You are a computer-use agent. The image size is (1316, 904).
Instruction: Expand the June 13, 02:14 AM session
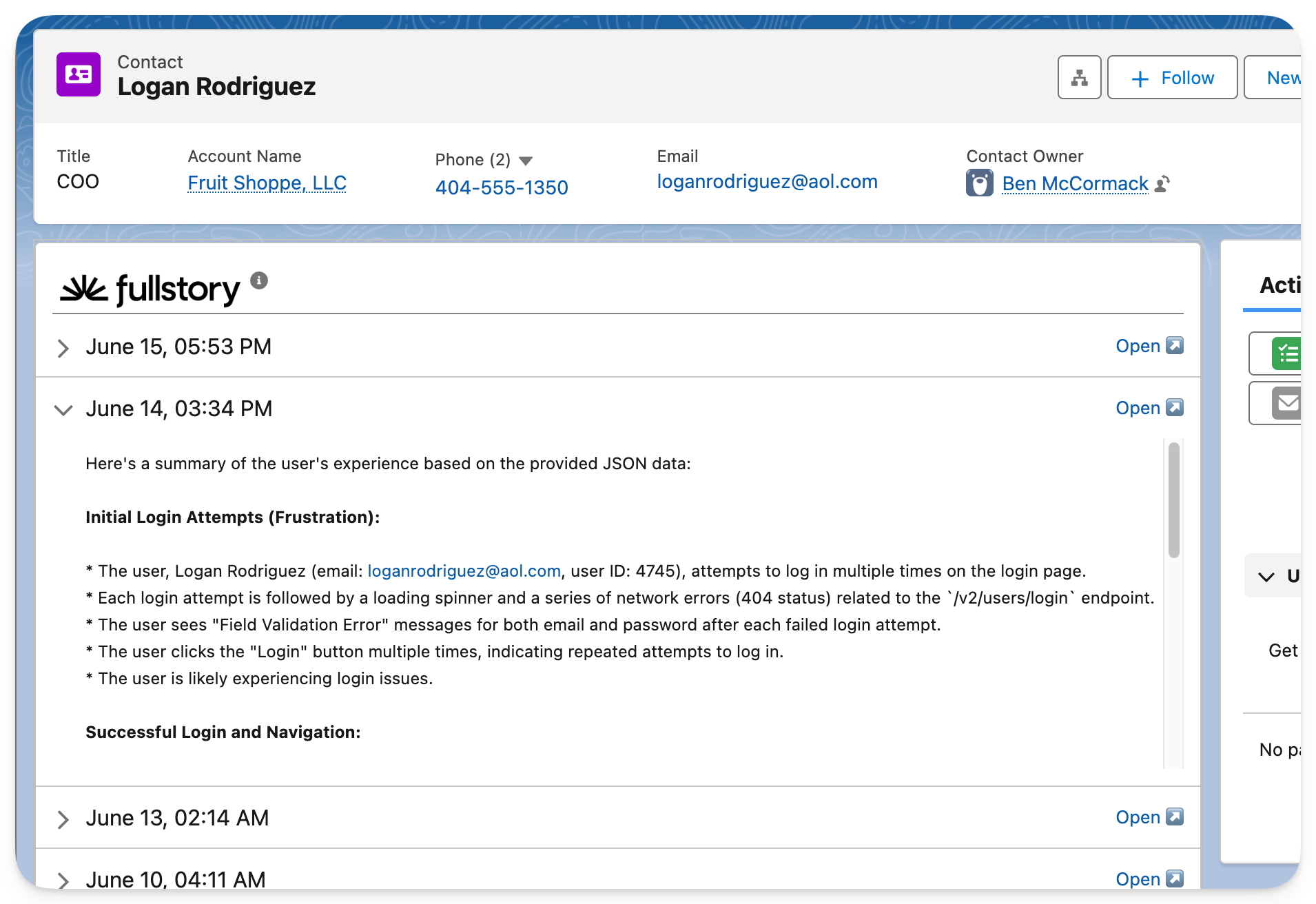coord(63,819)
